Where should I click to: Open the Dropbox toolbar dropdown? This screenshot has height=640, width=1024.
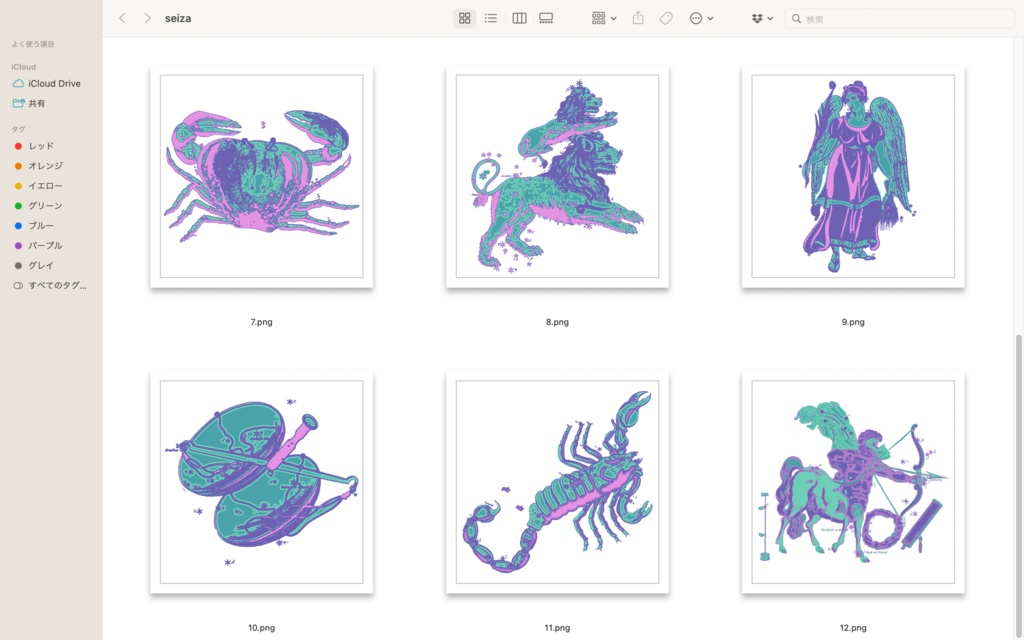[x=762, y=18]
